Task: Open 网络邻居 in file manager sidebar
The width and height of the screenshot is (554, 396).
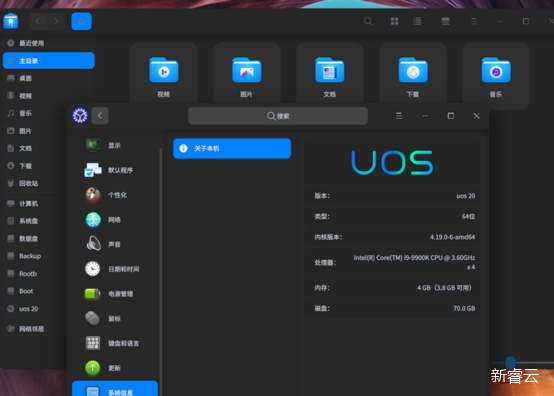Action: click(x=35, y=329)
